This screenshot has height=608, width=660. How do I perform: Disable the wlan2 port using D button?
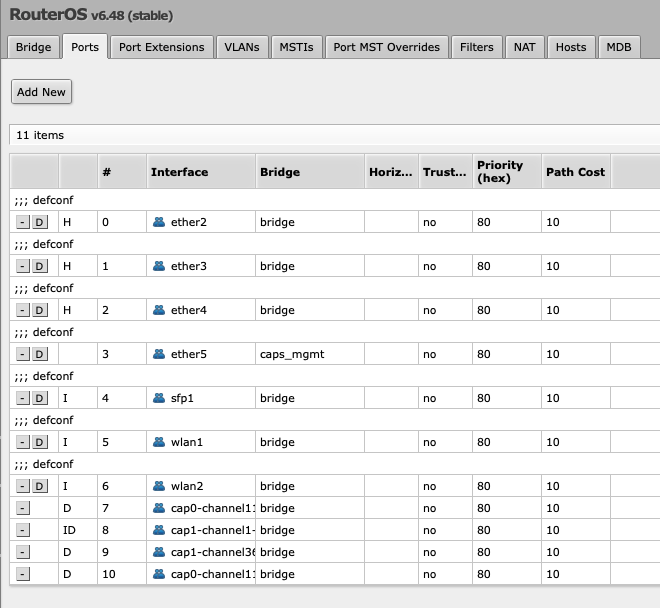[x=39, y=486]
